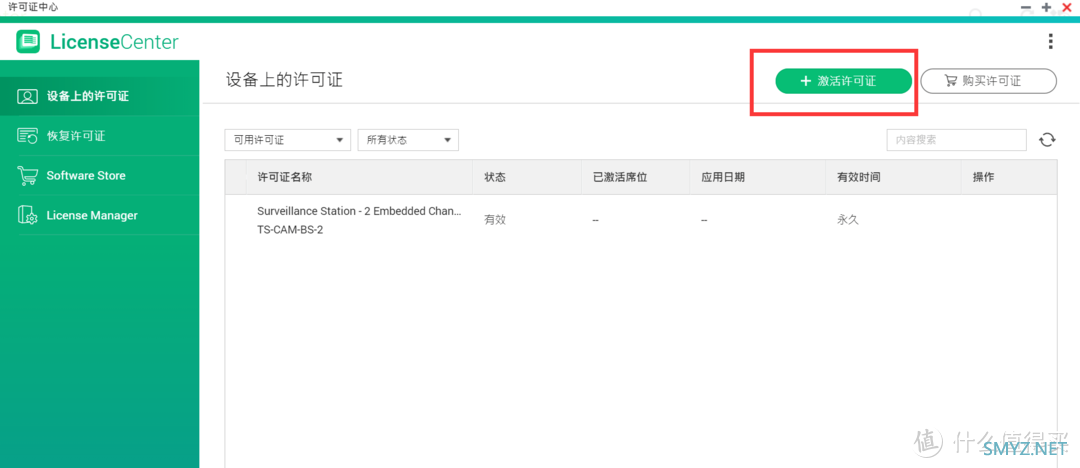Go to Software Store in the sidebar
Screen dimensions: 1080x468
100,176
